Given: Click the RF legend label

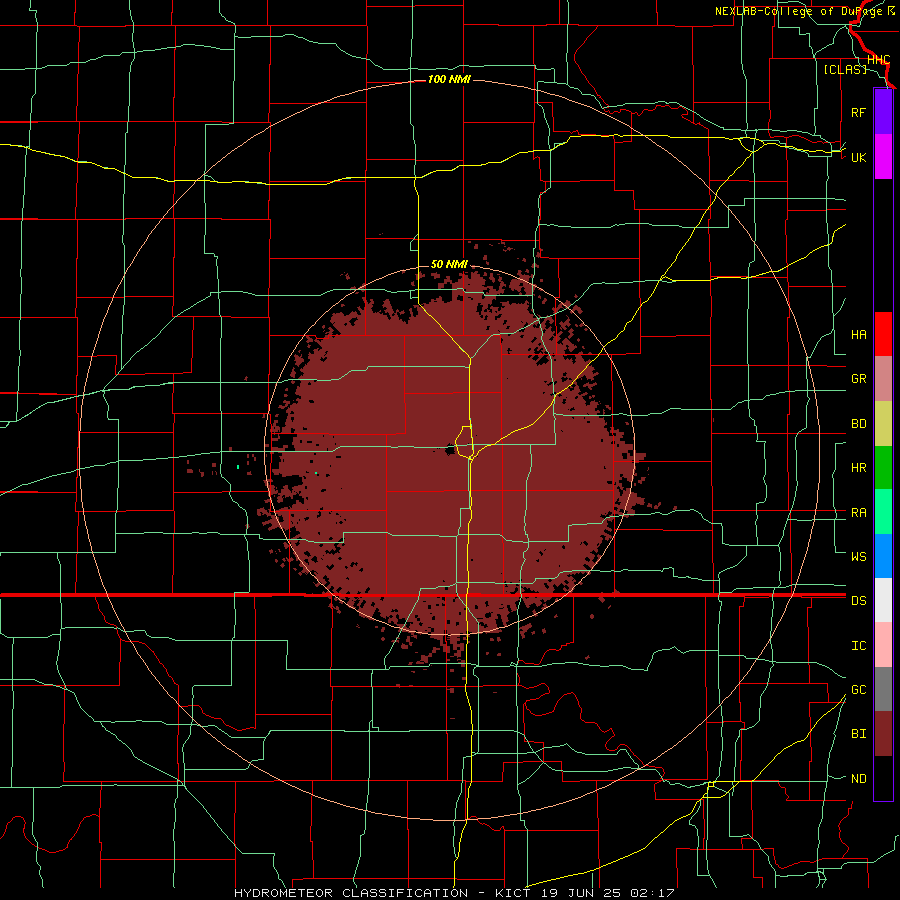Looking at the screenshot, I should [x=858, y=112].
